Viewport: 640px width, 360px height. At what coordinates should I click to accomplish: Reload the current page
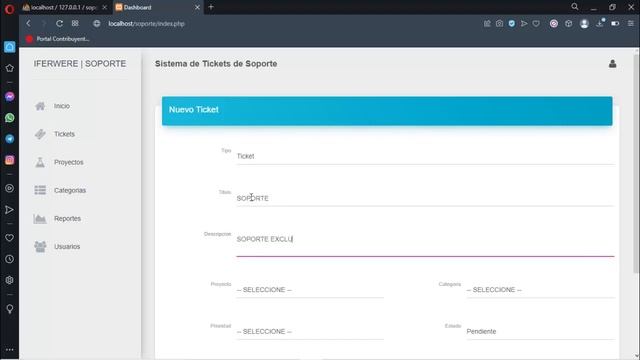(59, 24)
